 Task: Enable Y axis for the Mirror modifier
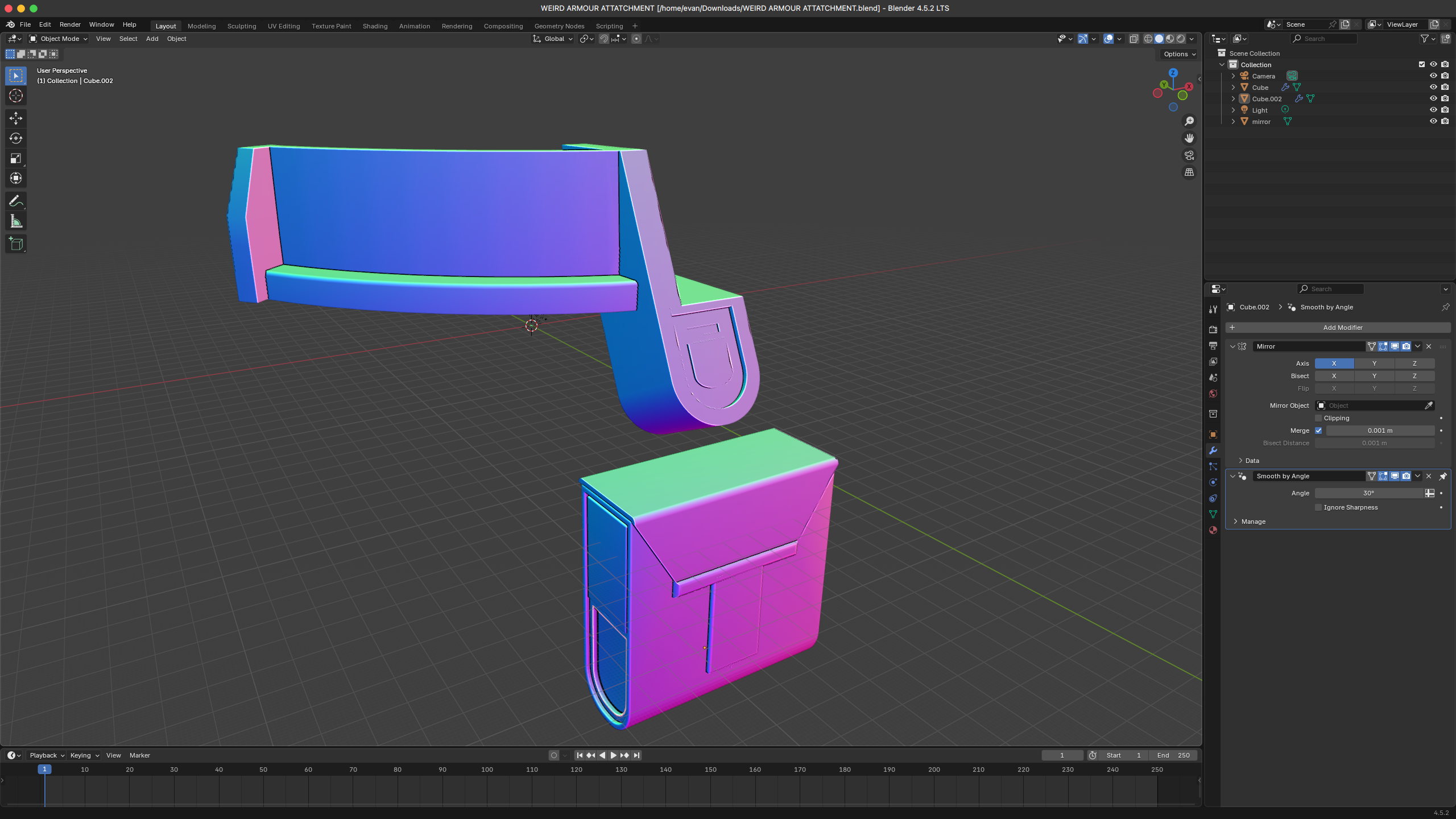pos(1374,363)
